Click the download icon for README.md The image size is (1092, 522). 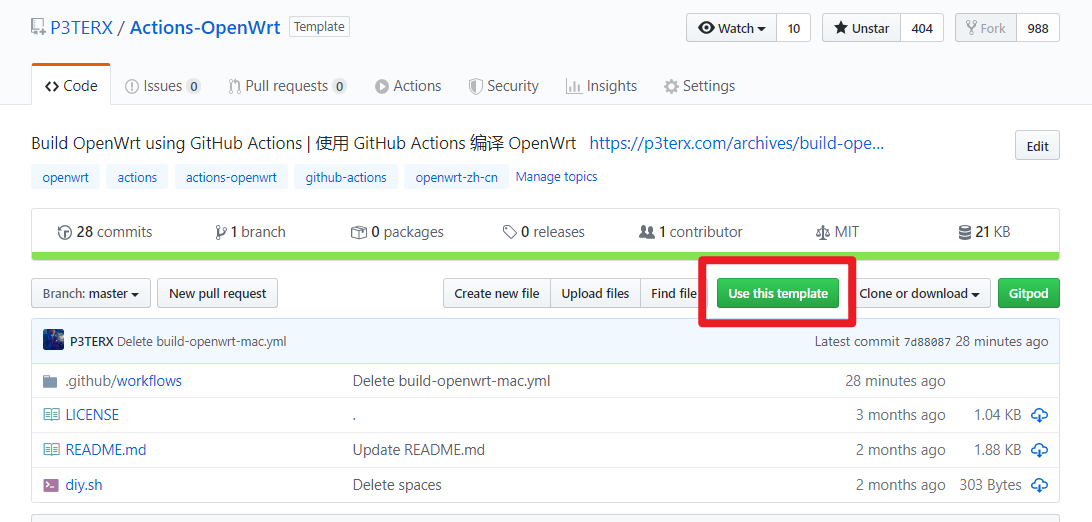(x=1039, y=450)
